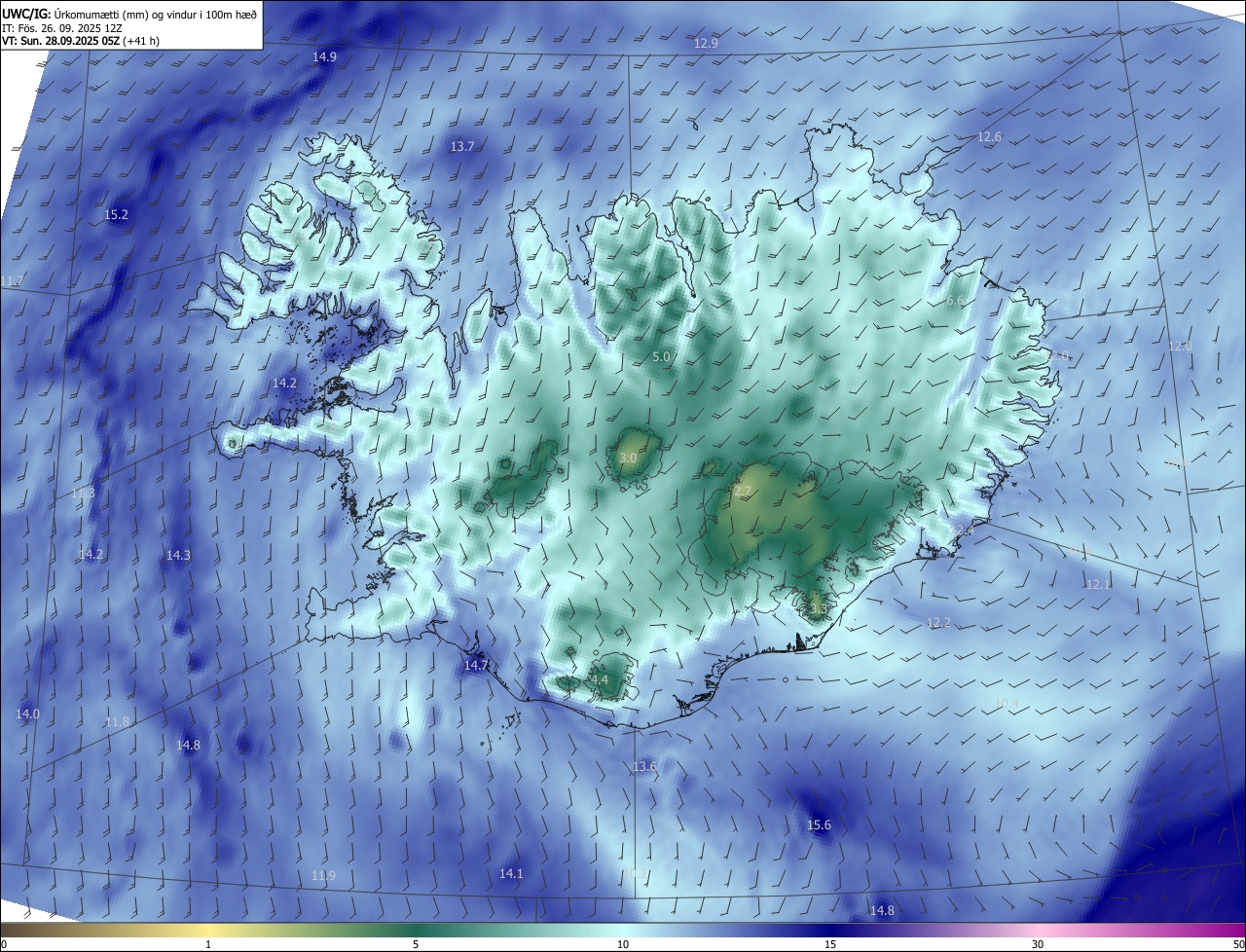
Task: Select the 15.6 value label
Action: tap(820, 825)
